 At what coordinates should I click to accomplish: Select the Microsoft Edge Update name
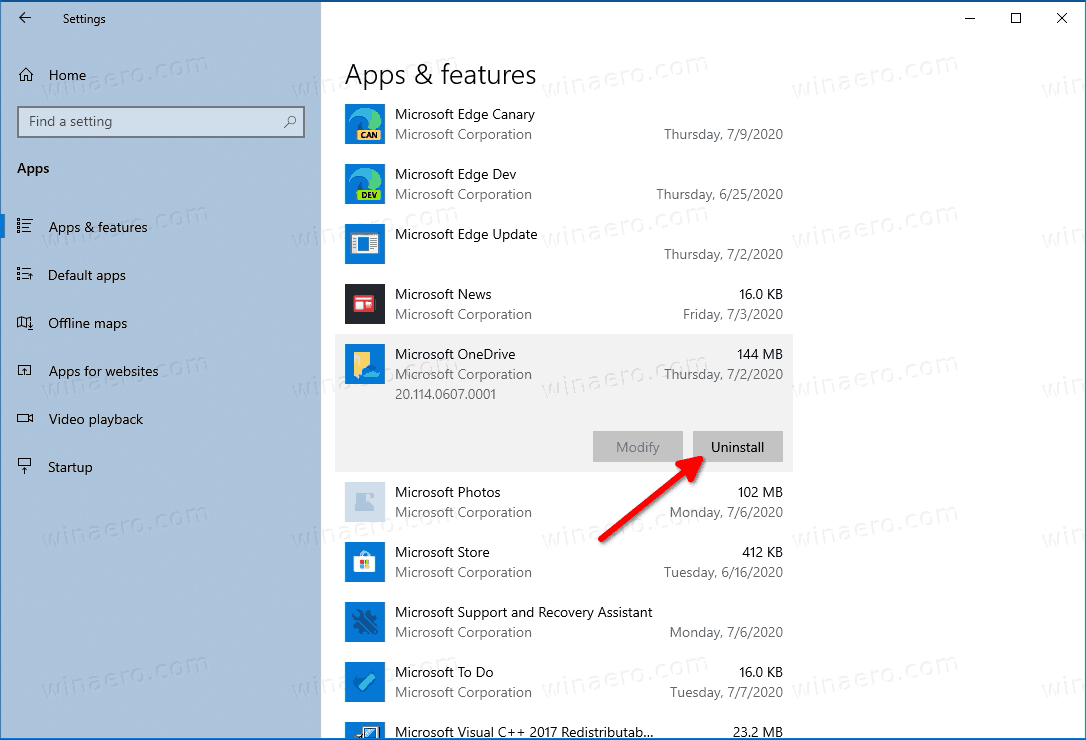coord(466,235)
